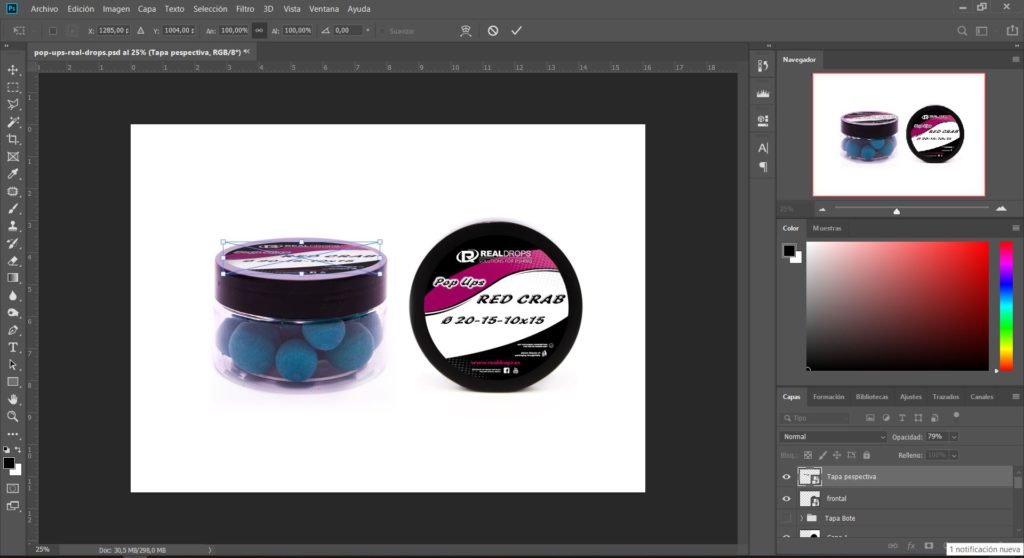Select the Rectangular Marquee tool
The height and width of the screenshot is (558, 1024).
12,87
